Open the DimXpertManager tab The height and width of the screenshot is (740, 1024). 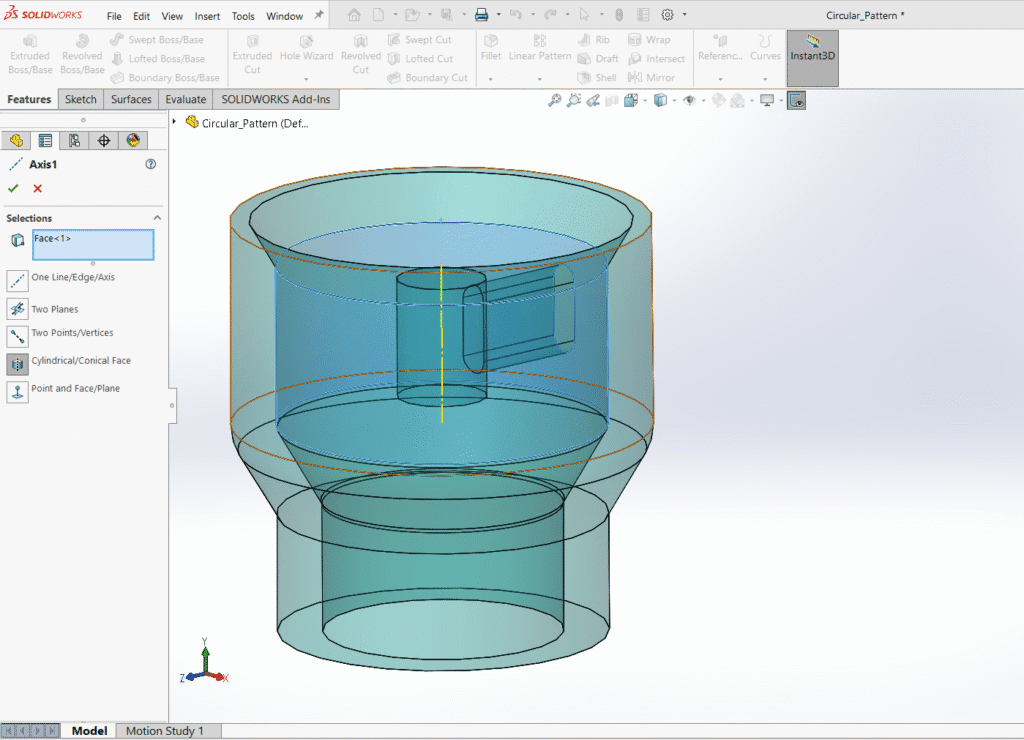pyautogui.click(x=104, y=140)
